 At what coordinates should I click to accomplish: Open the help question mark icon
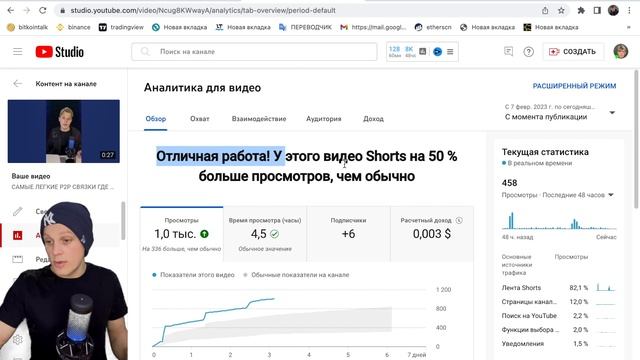point(529,52)
